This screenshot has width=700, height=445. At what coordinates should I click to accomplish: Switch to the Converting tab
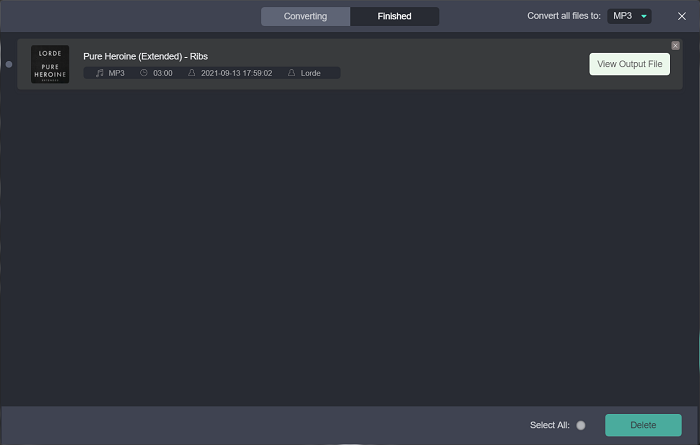click(305, 16)
